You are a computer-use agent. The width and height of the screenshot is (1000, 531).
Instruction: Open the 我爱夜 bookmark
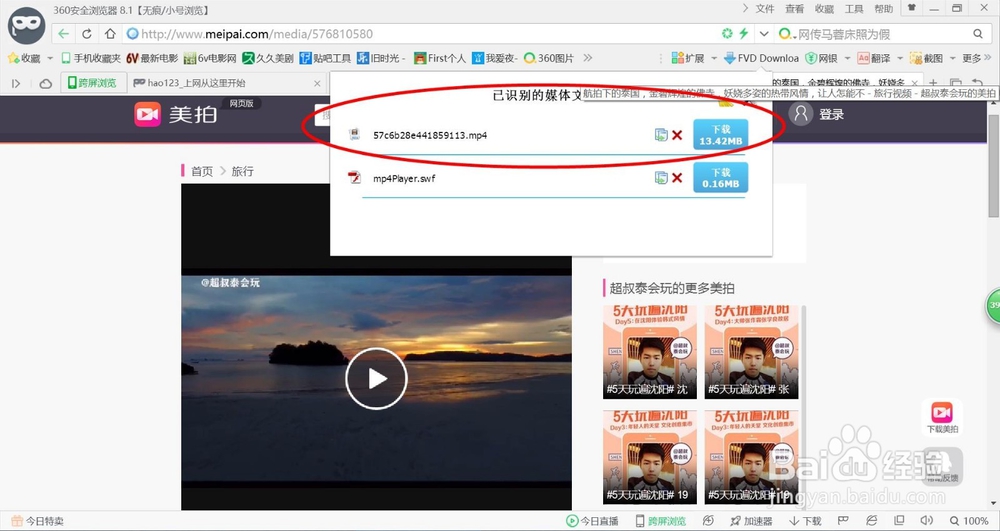point(496,58)
